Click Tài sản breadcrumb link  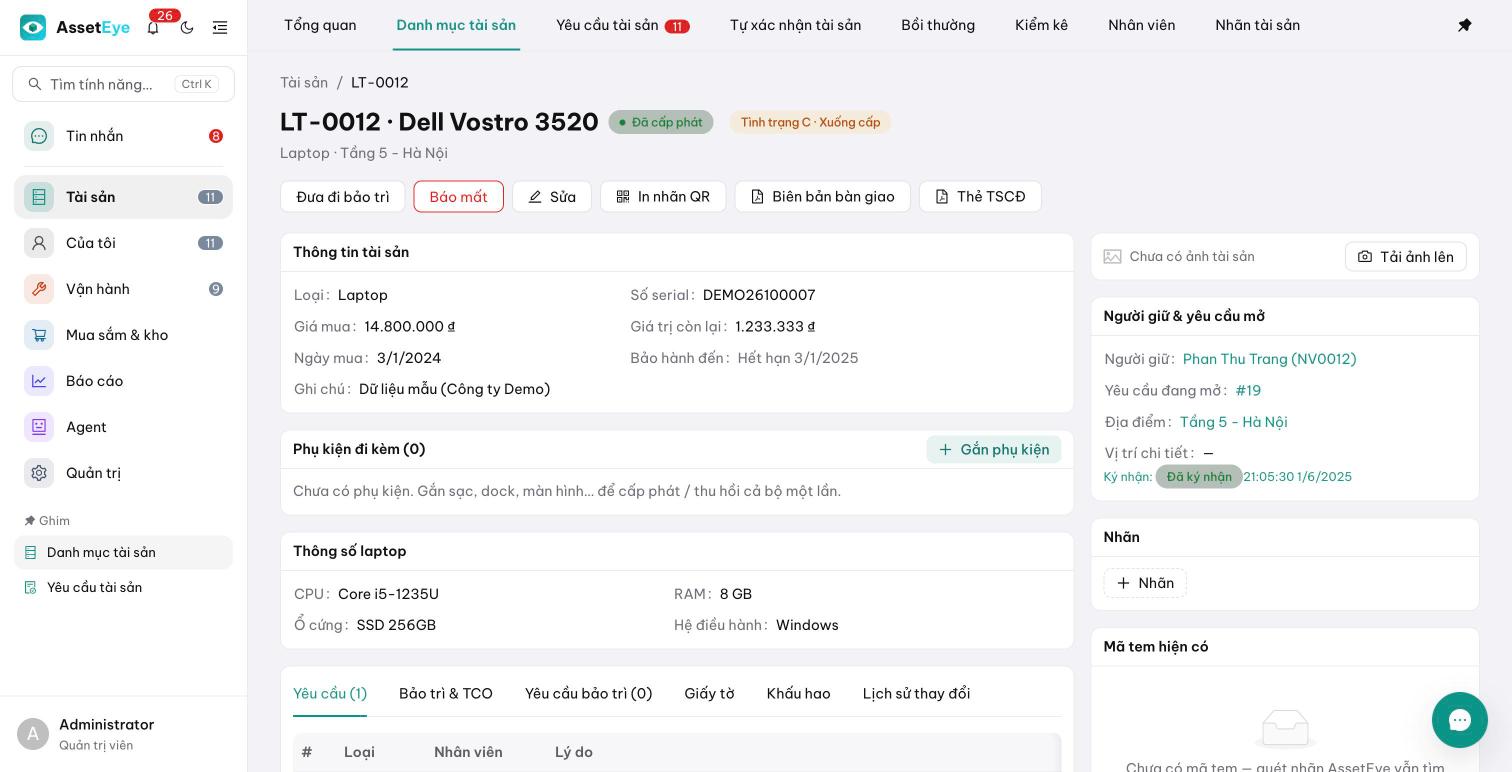point(304,82)
